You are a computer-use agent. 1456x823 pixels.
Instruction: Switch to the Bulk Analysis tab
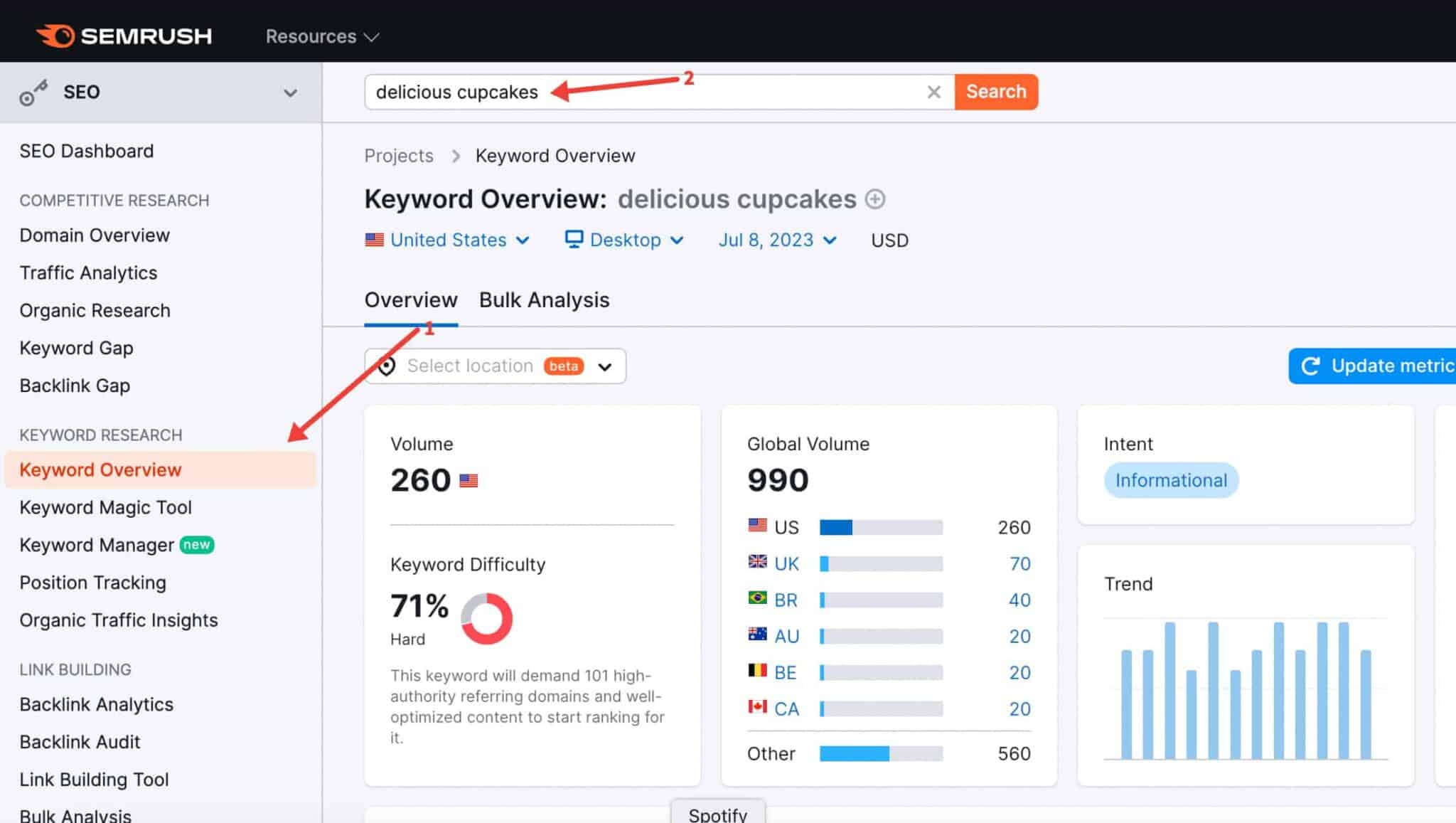[x=543, y=299]
